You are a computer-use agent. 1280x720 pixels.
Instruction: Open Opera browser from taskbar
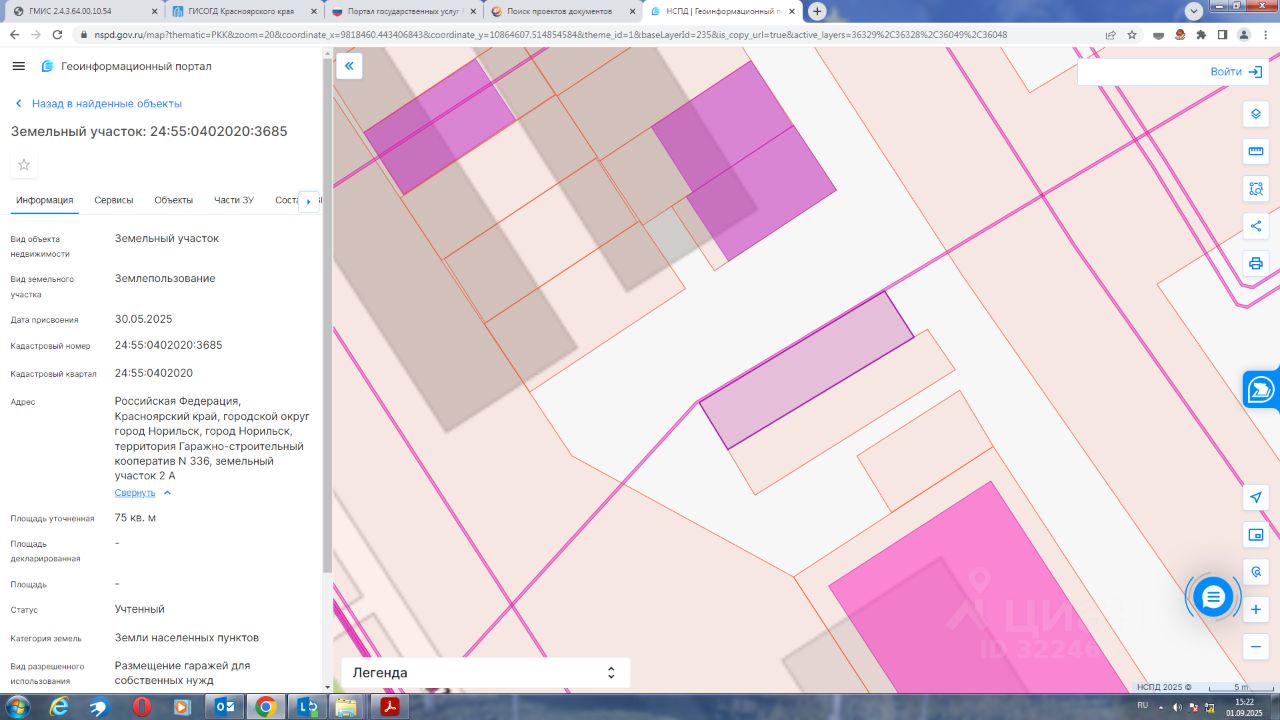click(141, 707)
